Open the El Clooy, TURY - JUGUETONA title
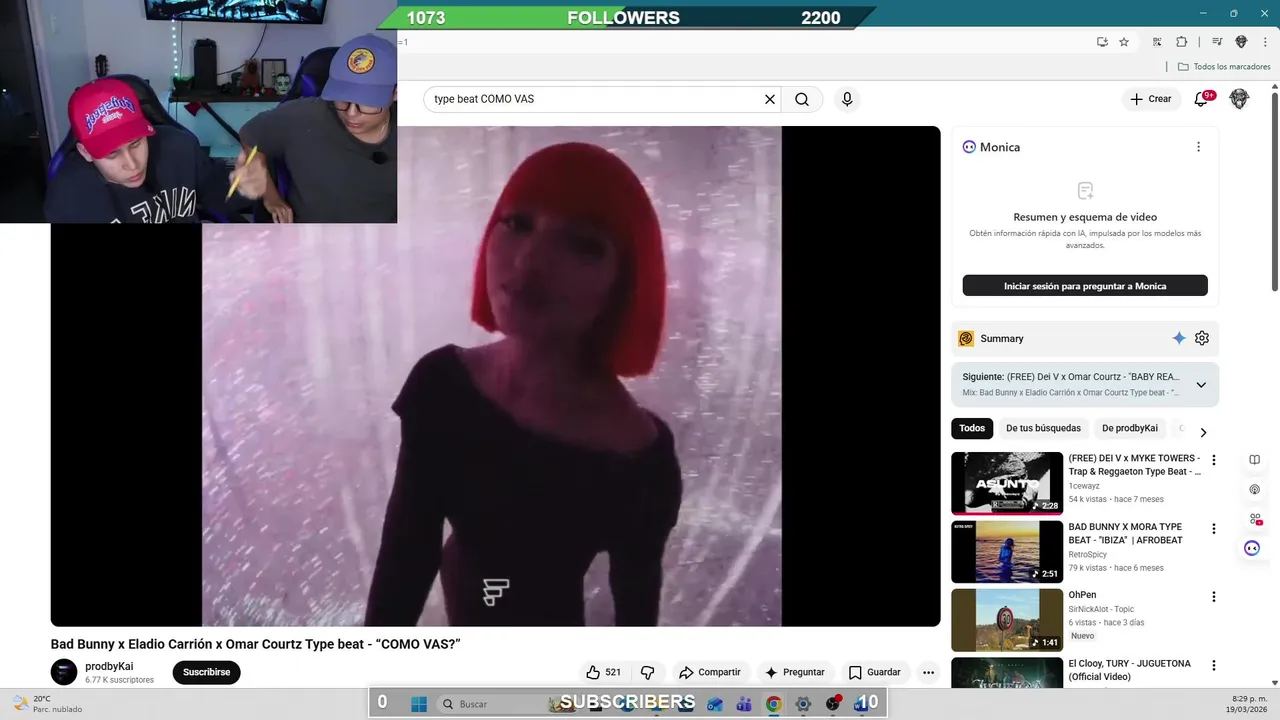 click(x=1129, y=670)
